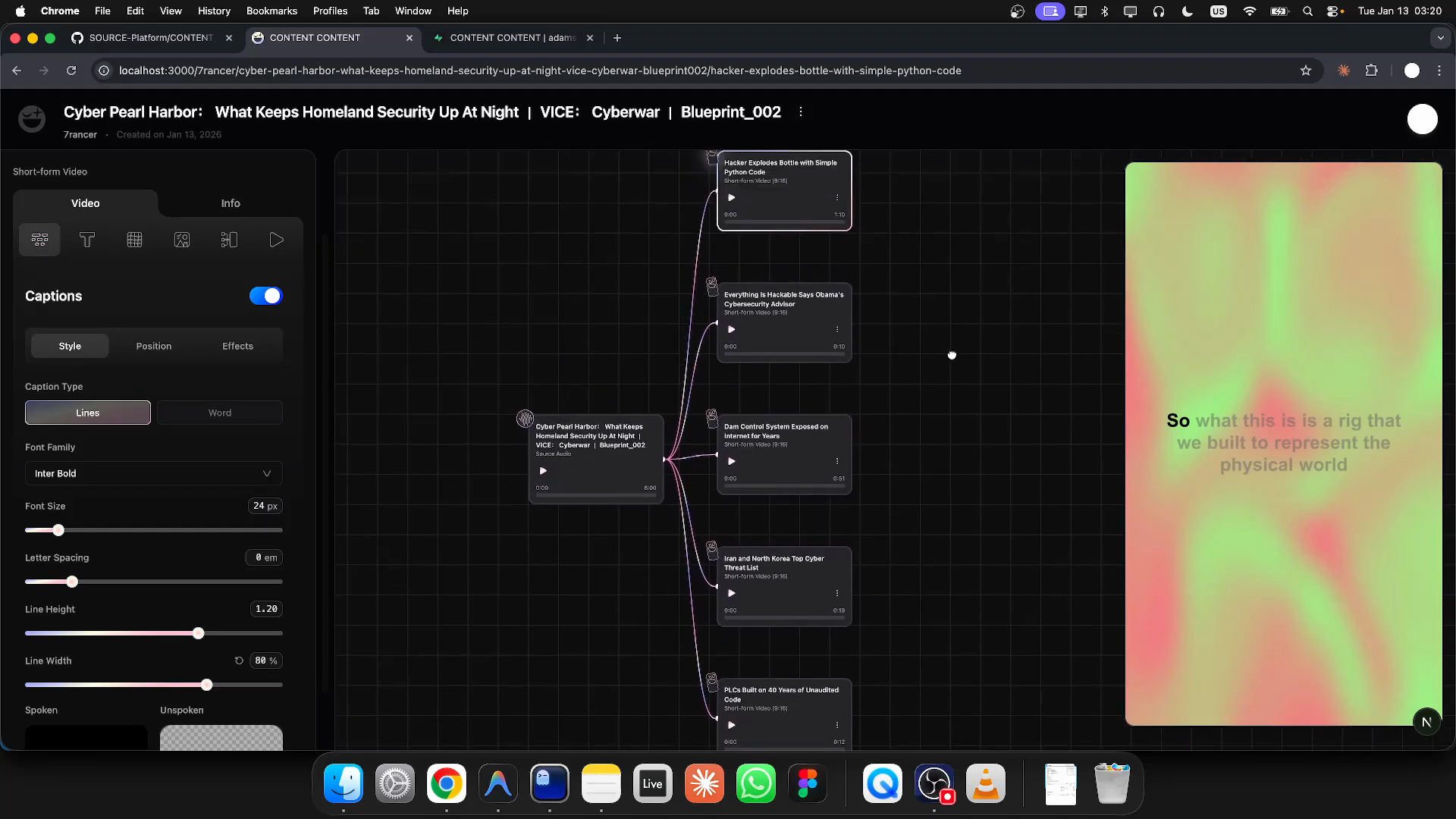Click the Line Width slider handle
Screen dimensions: 1456x819
tap(207, 685)
